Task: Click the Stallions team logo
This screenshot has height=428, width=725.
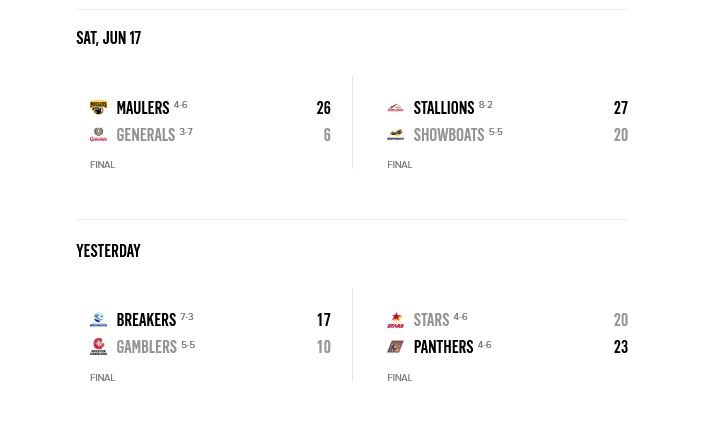Action: [396, 108]
